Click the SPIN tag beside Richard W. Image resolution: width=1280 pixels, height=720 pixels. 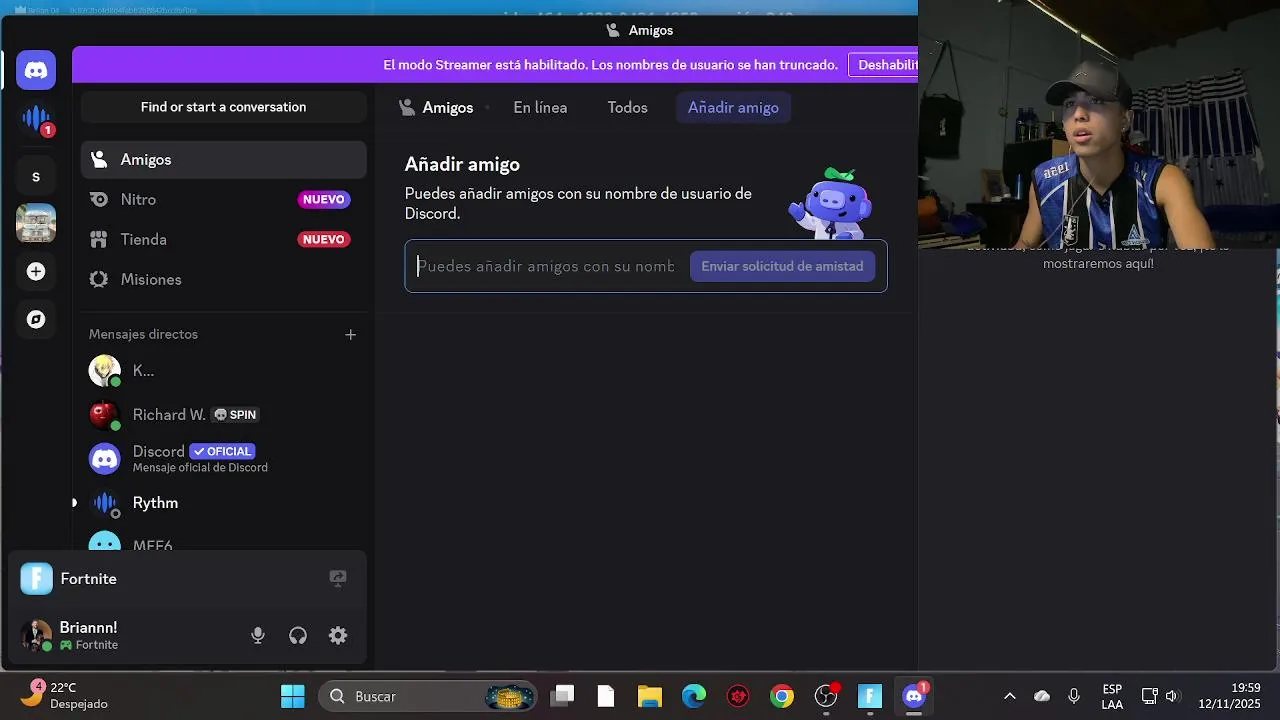click(235, 414)
